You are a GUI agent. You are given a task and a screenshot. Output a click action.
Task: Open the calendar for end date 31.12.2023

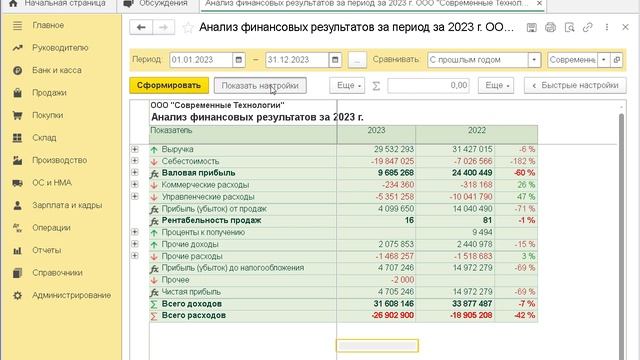pyautogui.click(x=335, y=60)
